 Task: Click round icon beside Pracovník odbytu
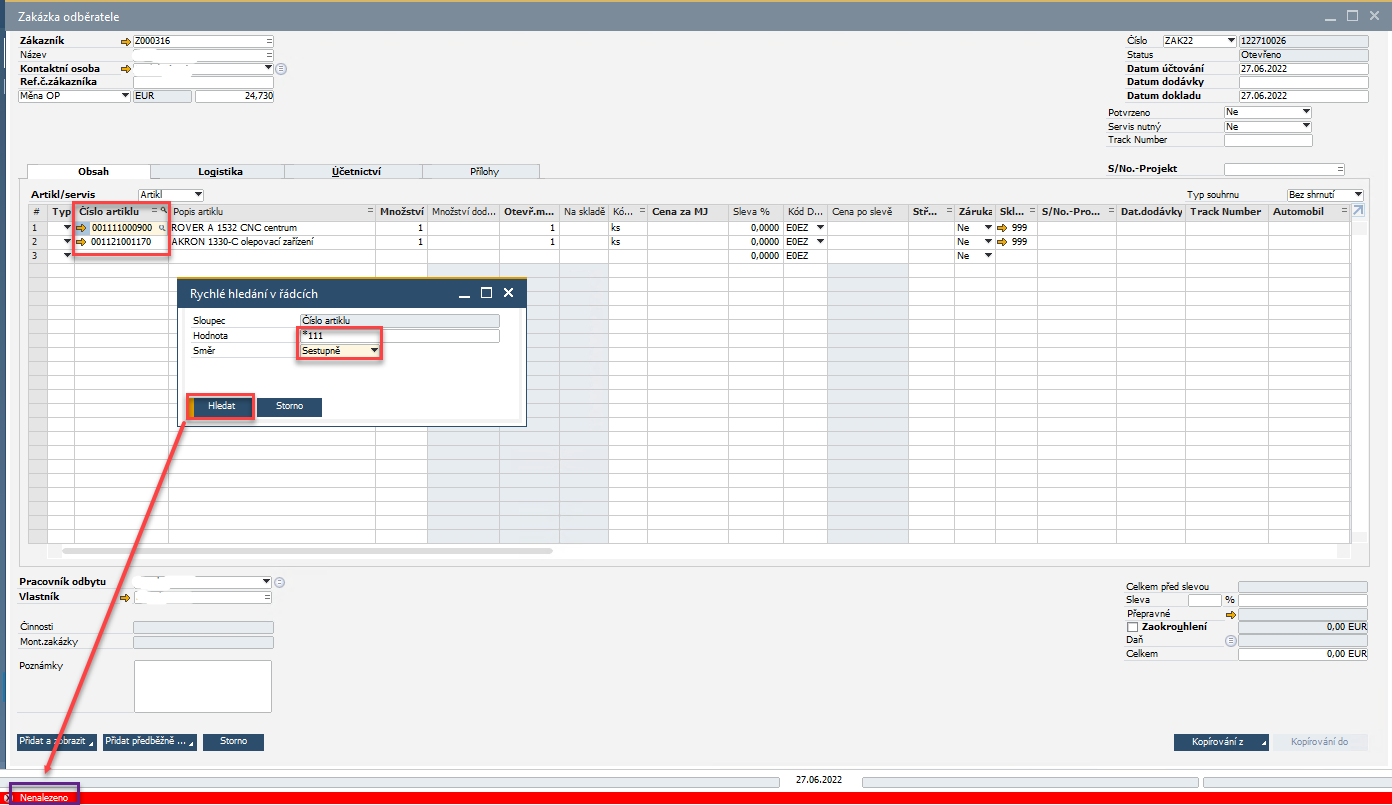pyautogui.click(x=280, y=582)
